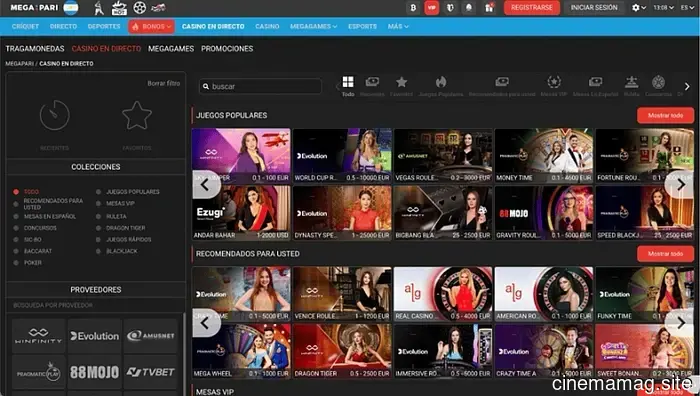Open the gift box icon
The width and height of the screenshot is (700, 396).
489,8
